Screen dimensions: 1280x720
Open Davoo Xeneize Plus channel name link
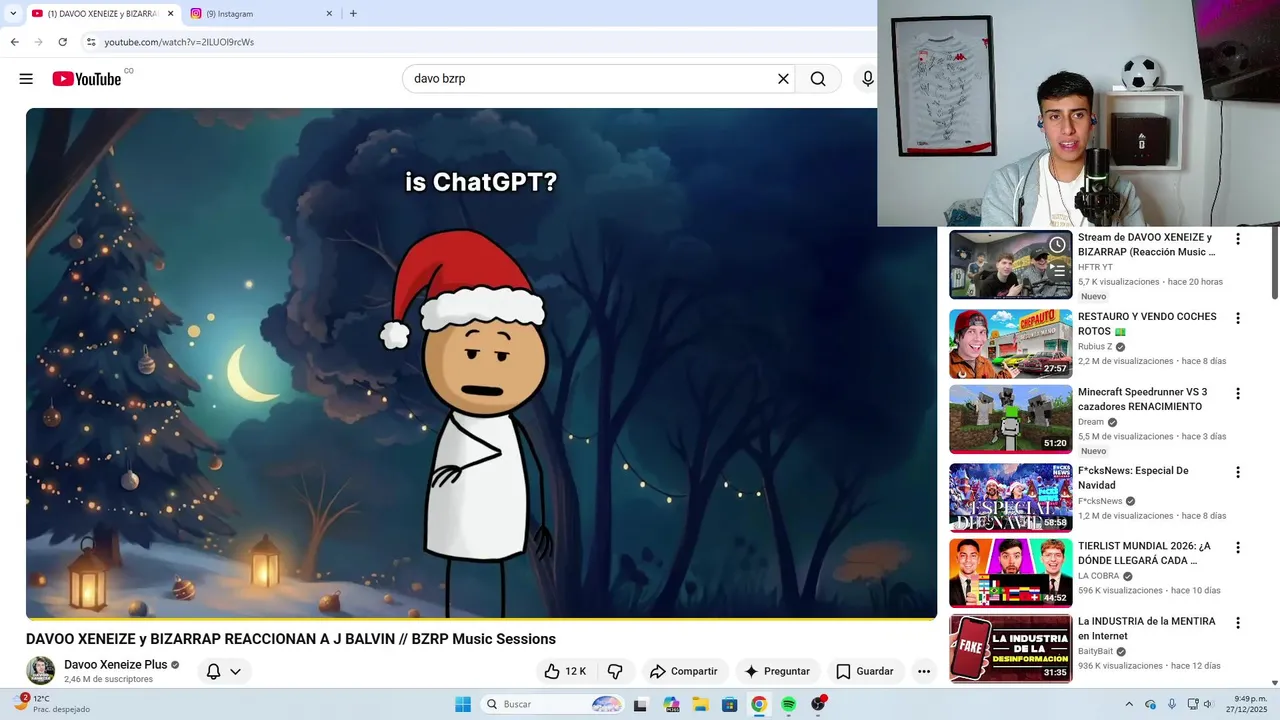coord(116,664)
